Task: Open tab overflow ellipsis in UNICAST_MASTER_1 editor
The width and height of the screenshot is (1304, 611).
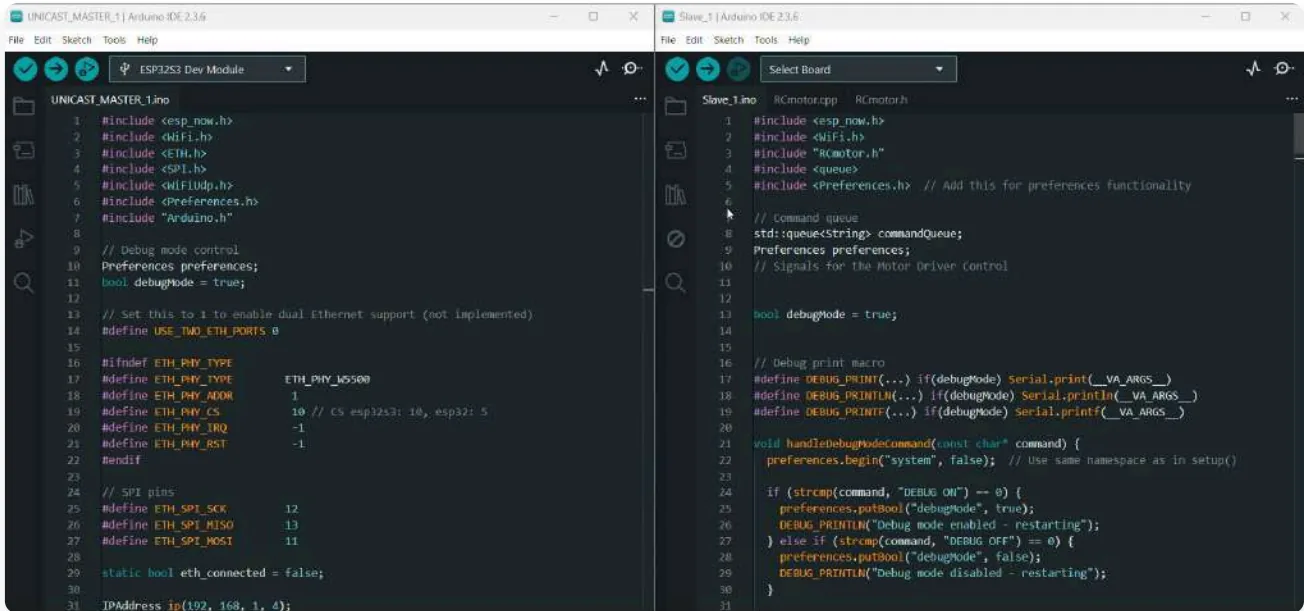Action: tap(640, 100)
